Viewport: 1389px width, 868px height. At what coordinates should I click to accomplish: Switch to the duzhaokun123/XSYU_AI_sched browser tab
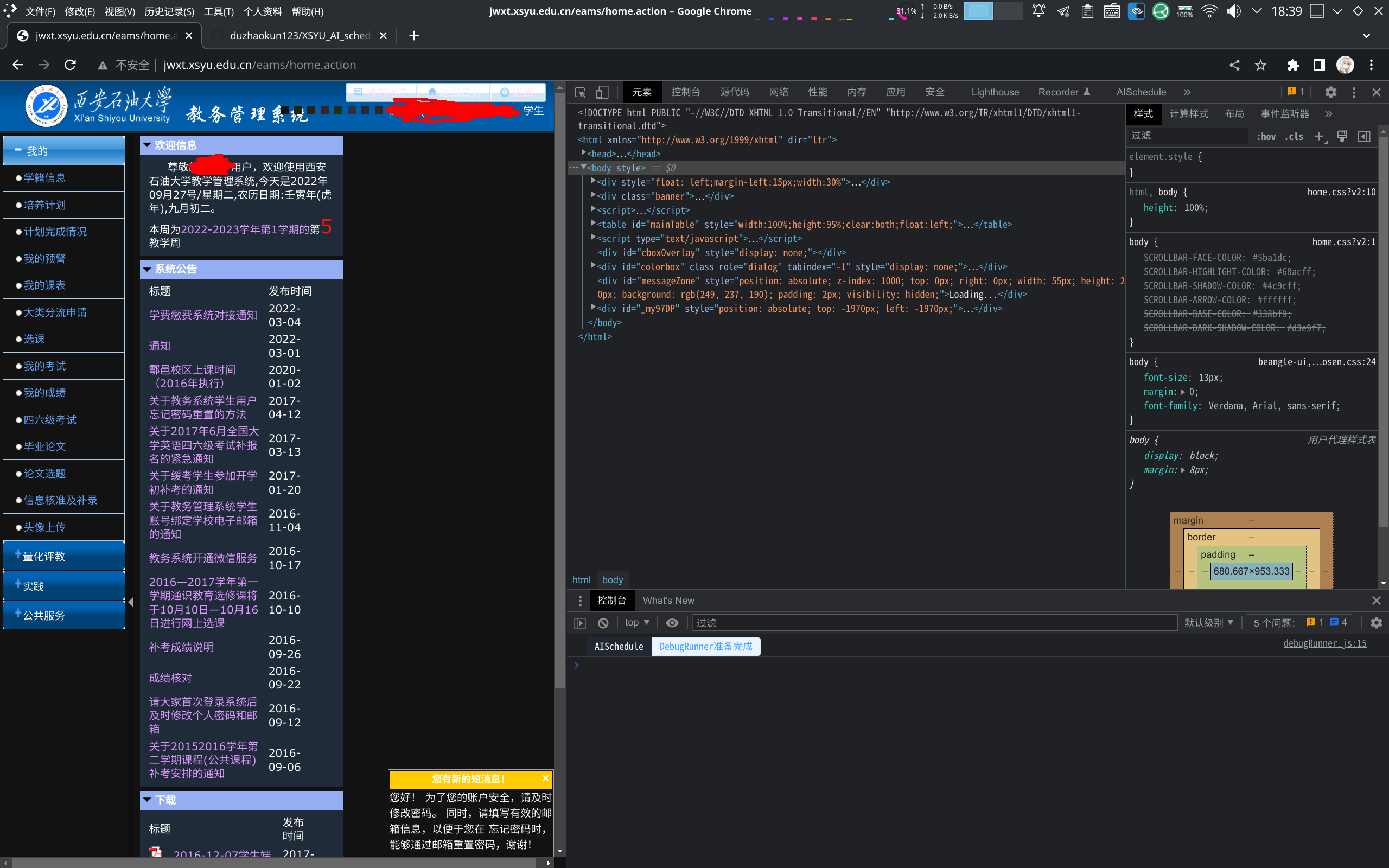300,36
